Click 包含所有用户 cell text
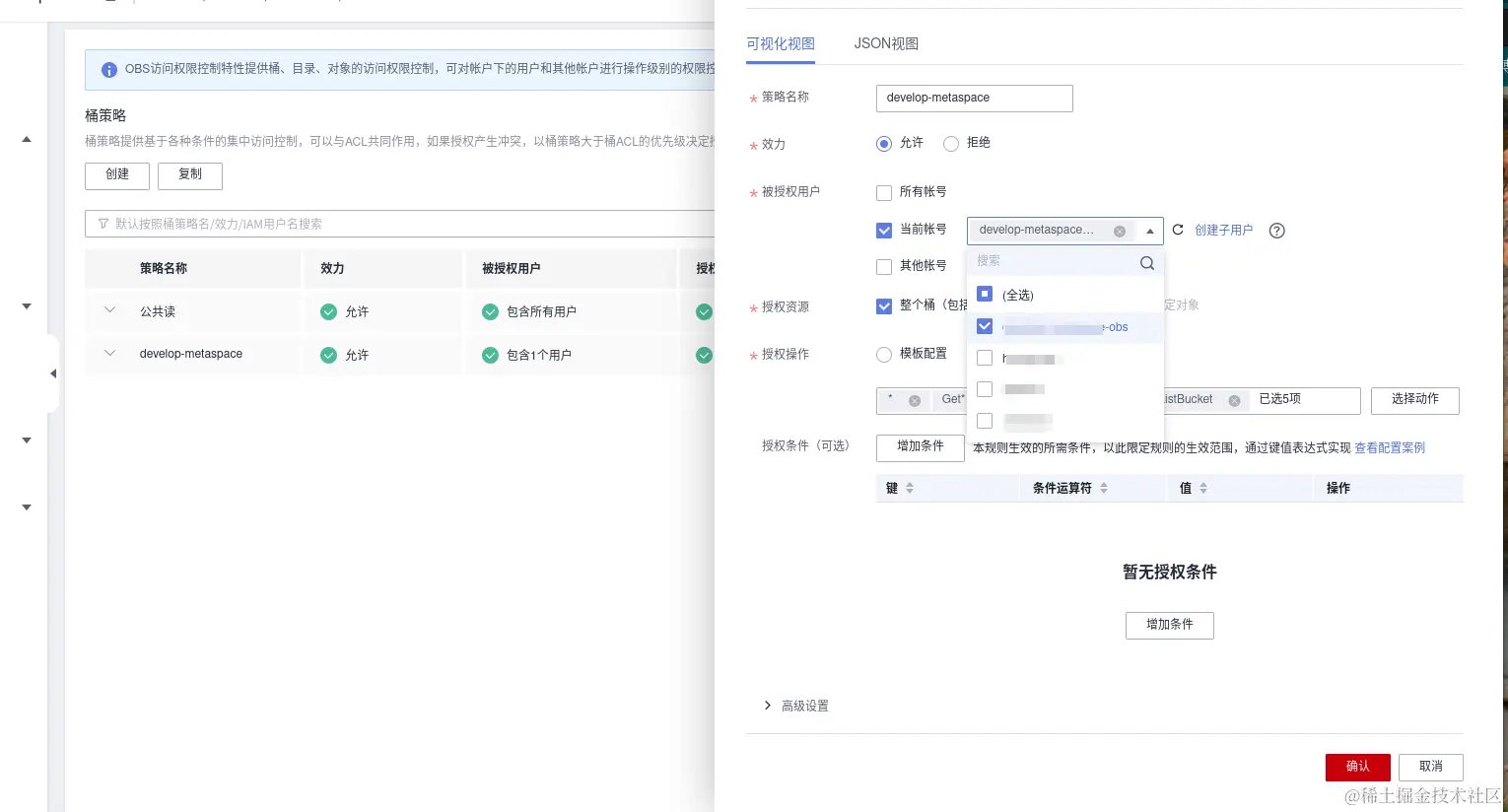 point(542,312)
